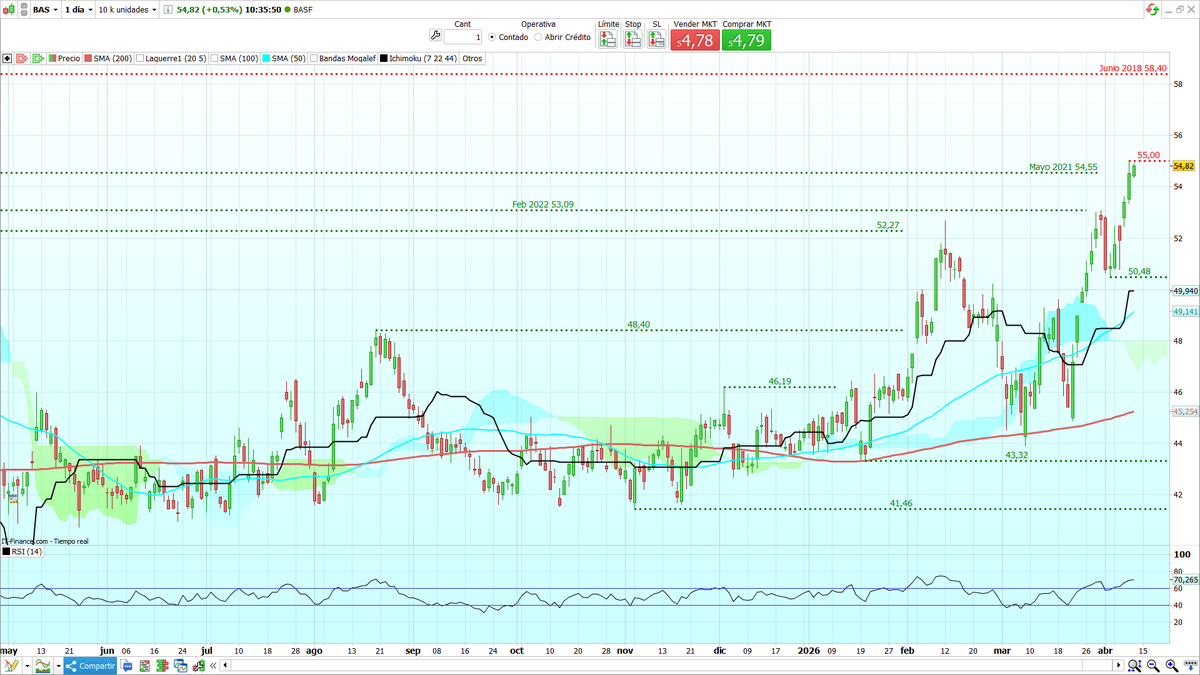Click the RSI value label 70,265
Screen dimensions: 1200x675
(1184, 579)
